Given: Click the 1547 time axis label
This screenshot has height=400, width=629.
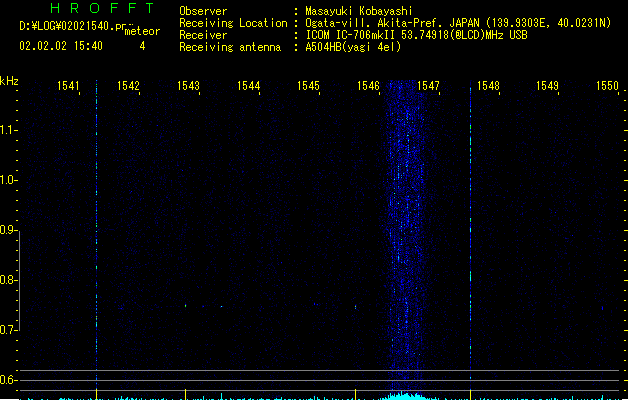Looking at the screenshot, I should click(x=428, y=86).
